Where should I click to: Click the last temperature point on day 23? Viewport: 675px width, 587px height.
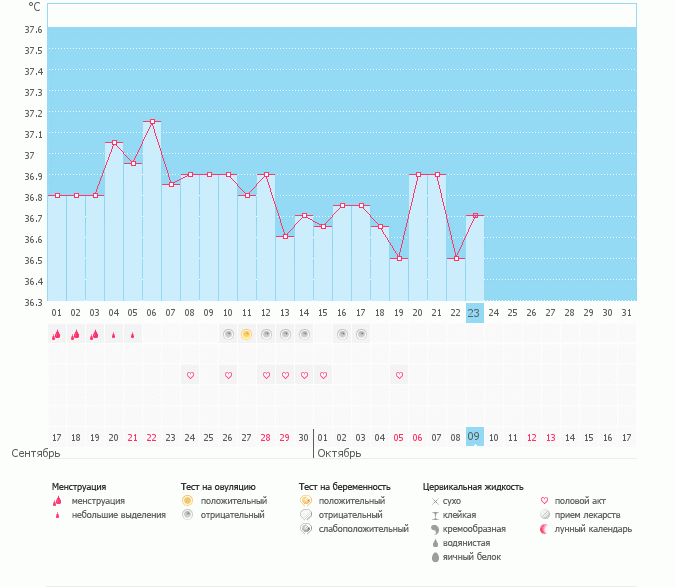[475, 216]
